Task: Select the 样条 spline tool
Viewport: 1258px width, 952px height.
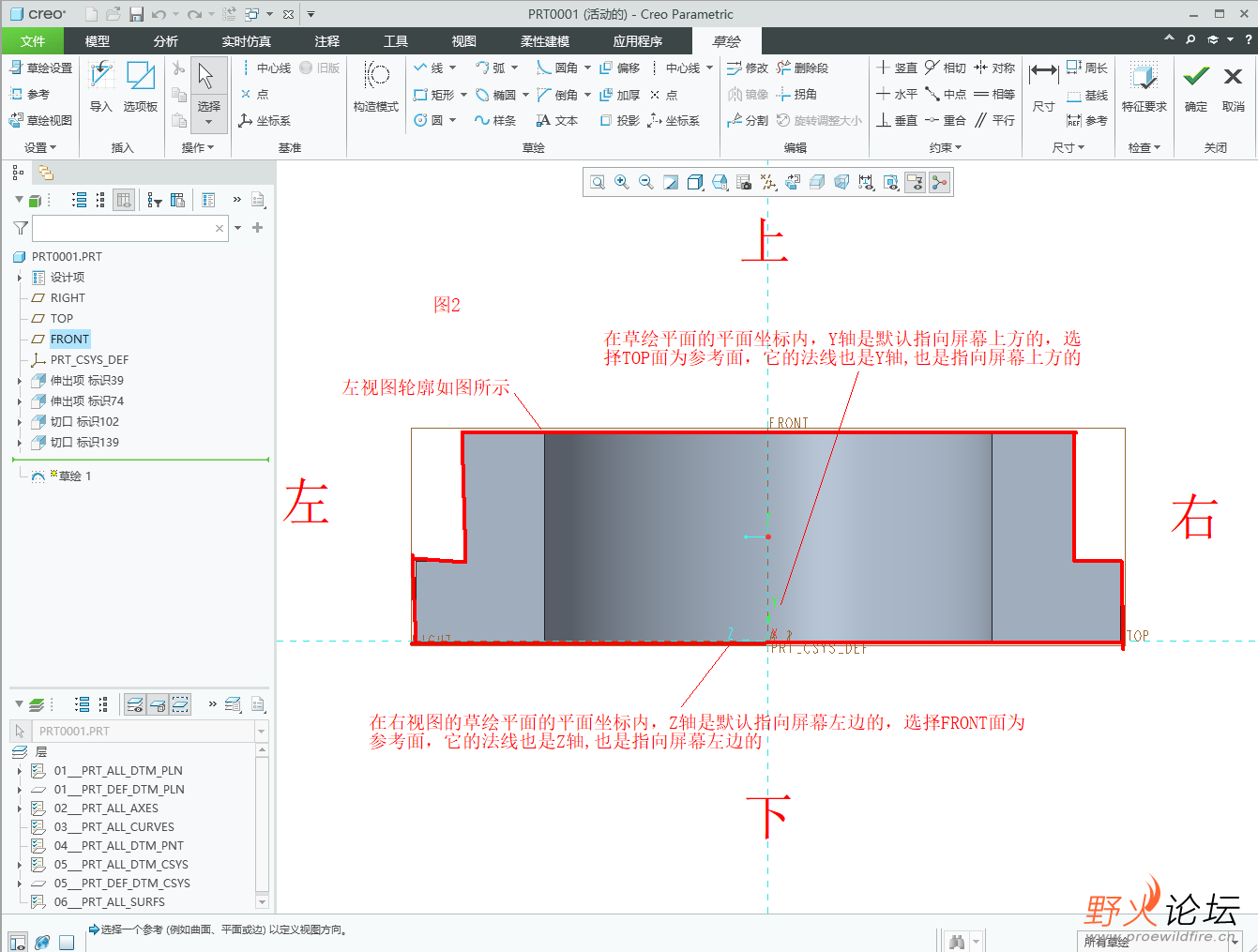Action: click(x=495, y=120)
